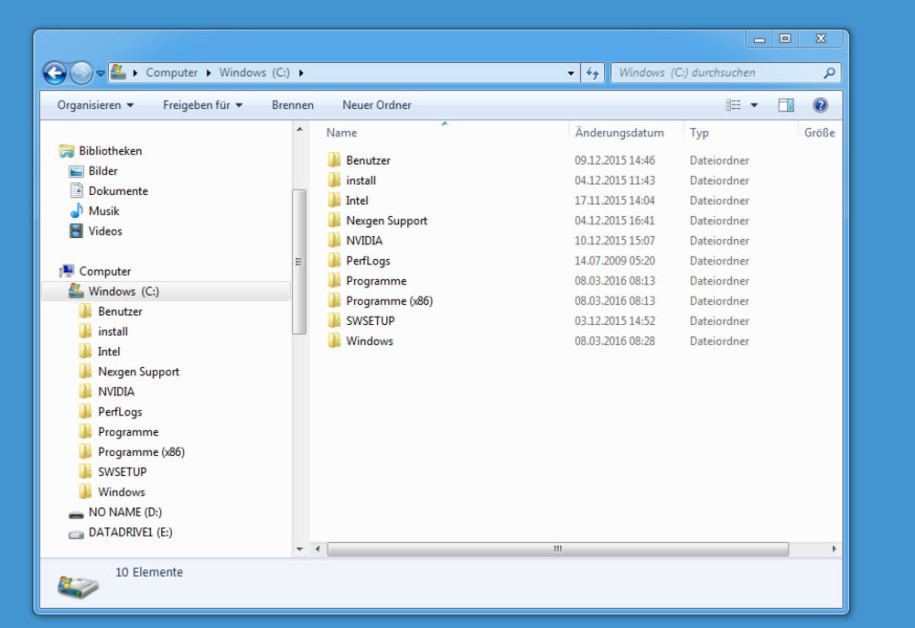Select Bibliotheken in navigation pane
Image resolution: width=915 pixels, height=628 pixels.
click(100, 151)
